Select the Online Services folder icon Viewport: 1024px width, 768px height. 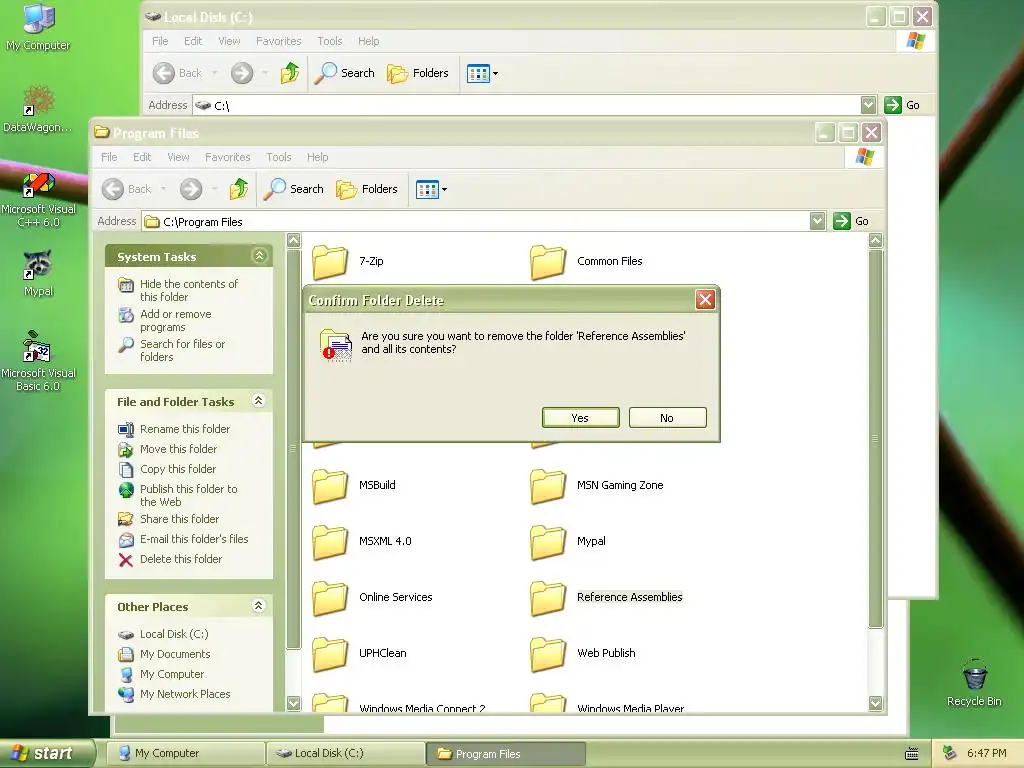(x=330, y=598)
